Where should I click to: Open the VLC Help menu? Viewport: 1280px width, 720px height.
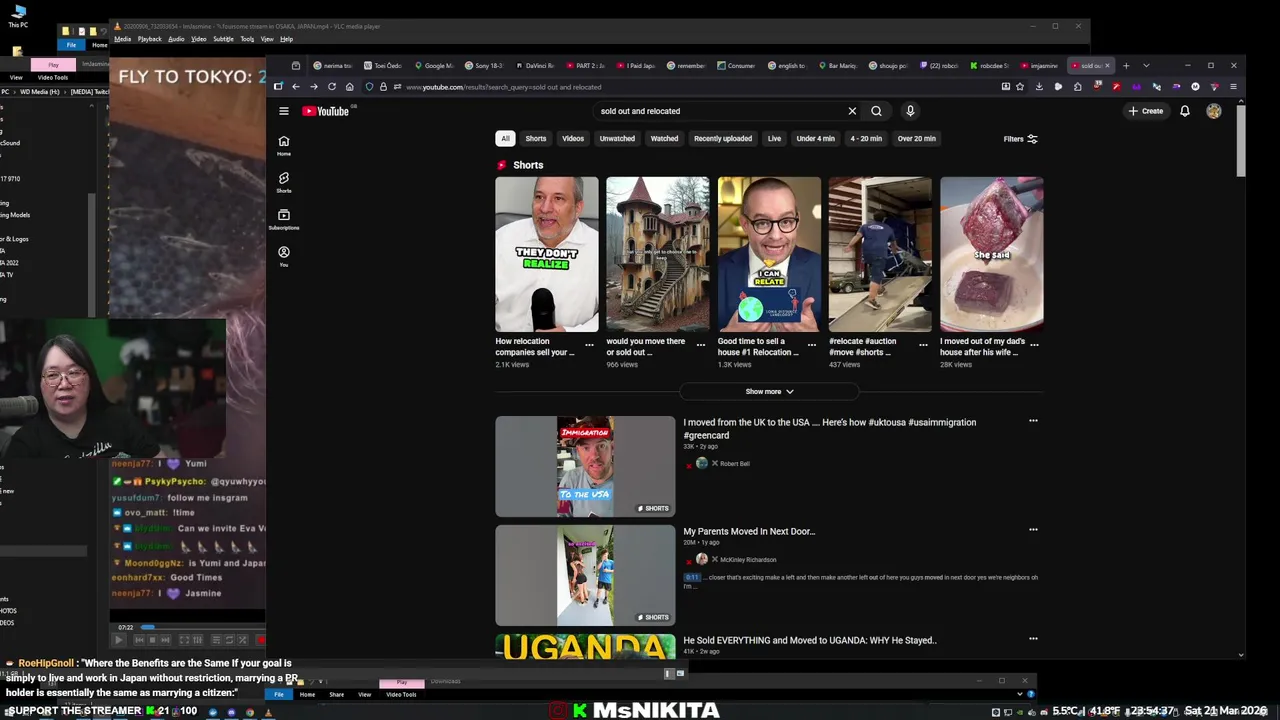(x=287, y=39)
